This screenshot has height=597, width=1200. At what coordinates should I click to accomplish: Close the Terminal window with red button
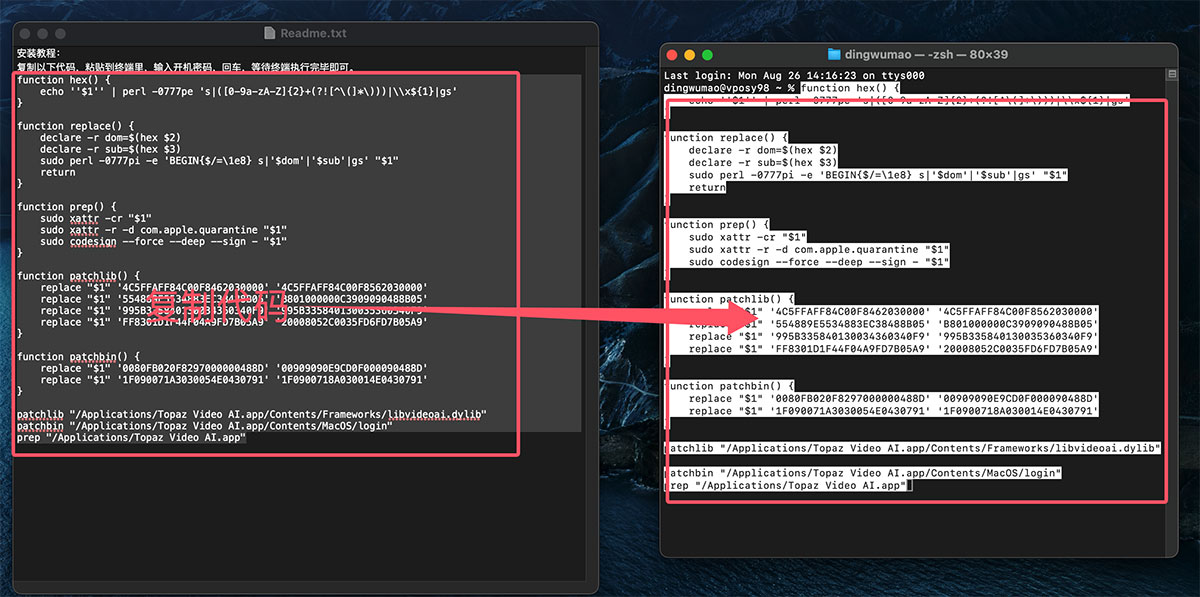[673, 54]
